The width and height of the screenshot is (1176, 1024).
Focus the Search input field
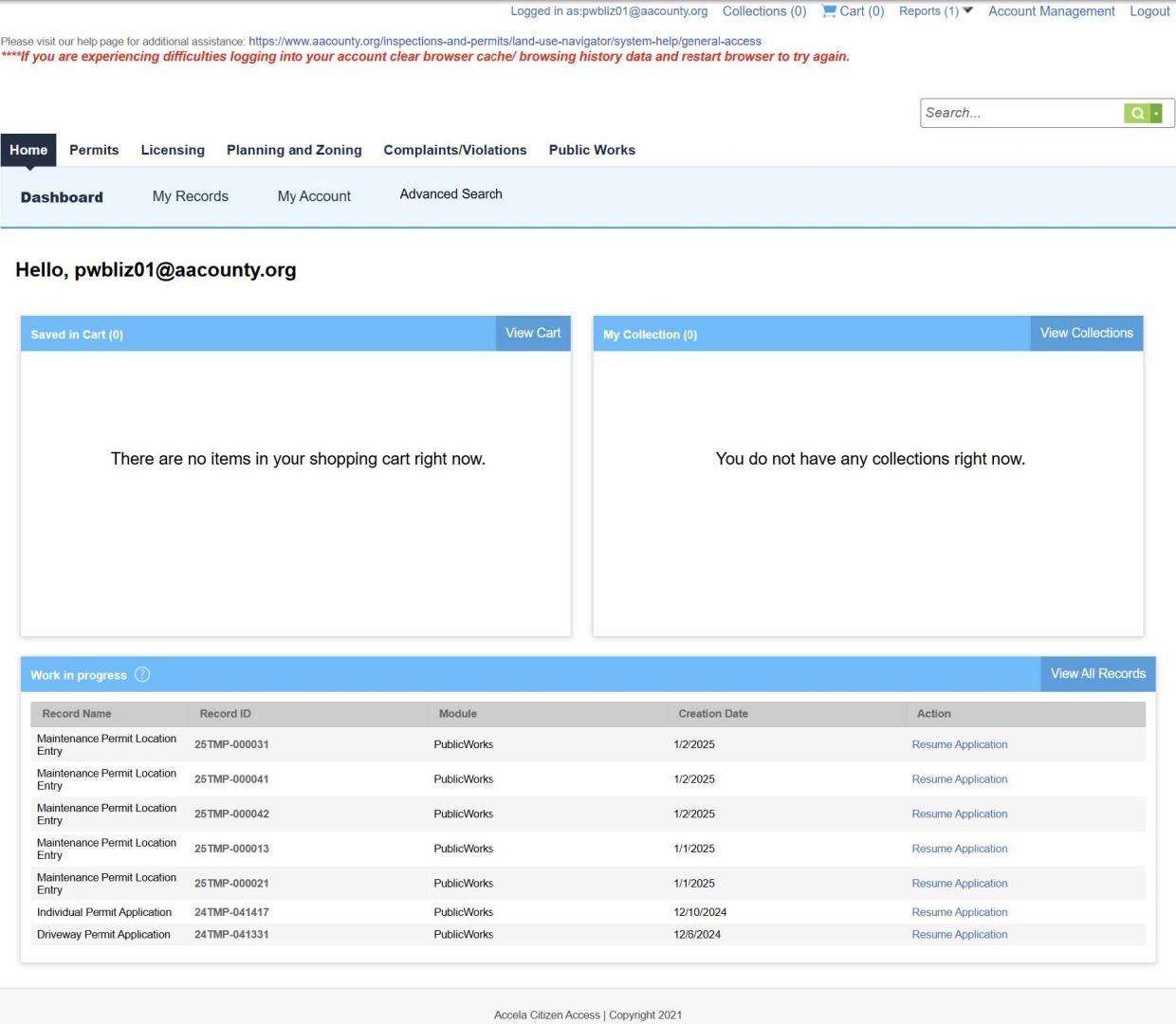1022,113
